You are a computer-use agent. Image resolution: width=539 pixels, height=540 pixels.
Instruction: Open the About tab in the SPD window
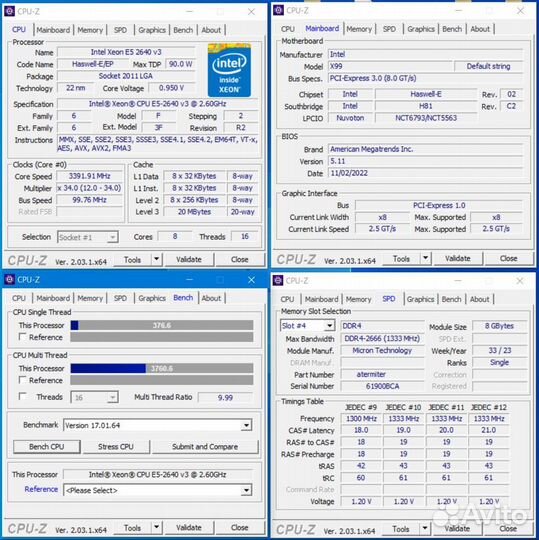pyautogui.click(x=479, y=299)
